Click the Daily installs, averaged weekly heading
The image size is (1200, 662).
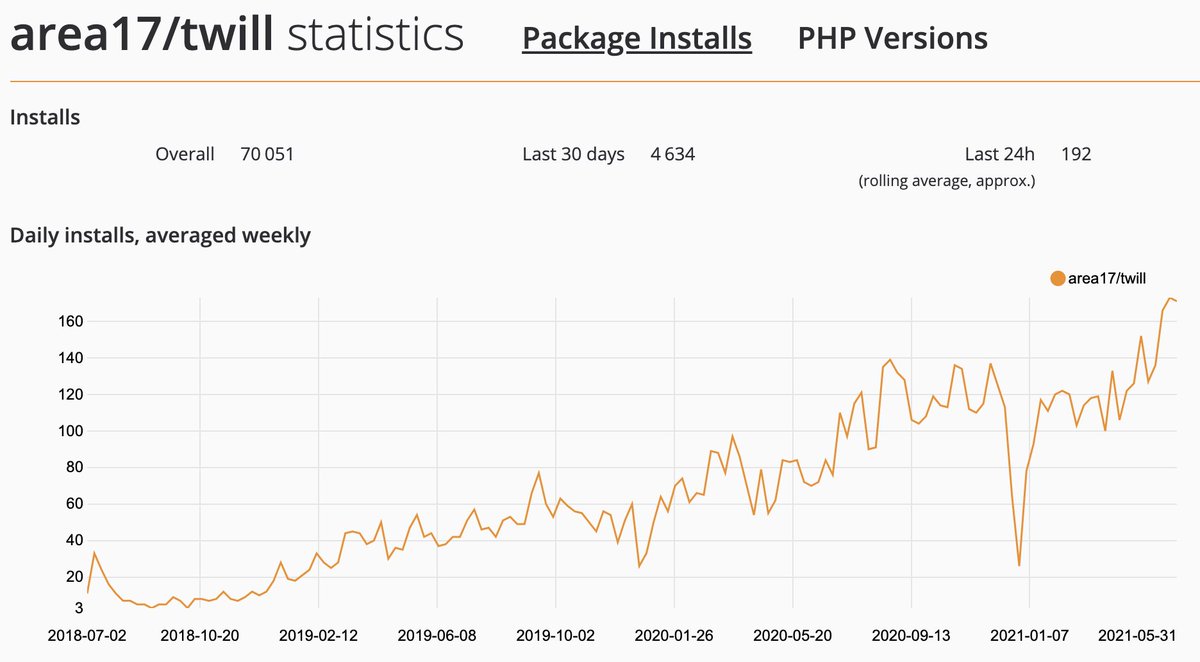(160, 236)
